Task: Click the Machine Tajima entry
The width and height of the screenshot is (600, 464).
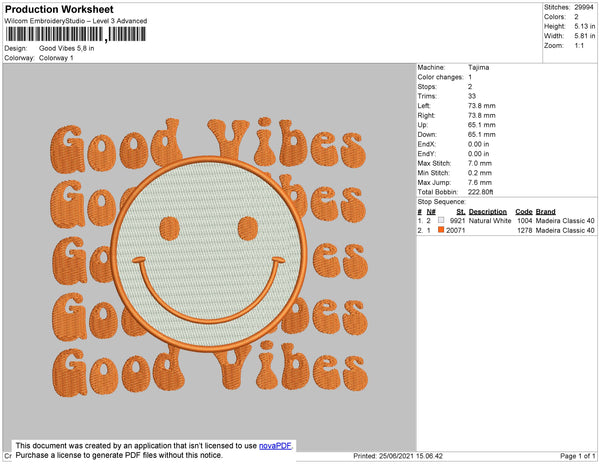Action: pyautogui.click(x=480, y=67)
